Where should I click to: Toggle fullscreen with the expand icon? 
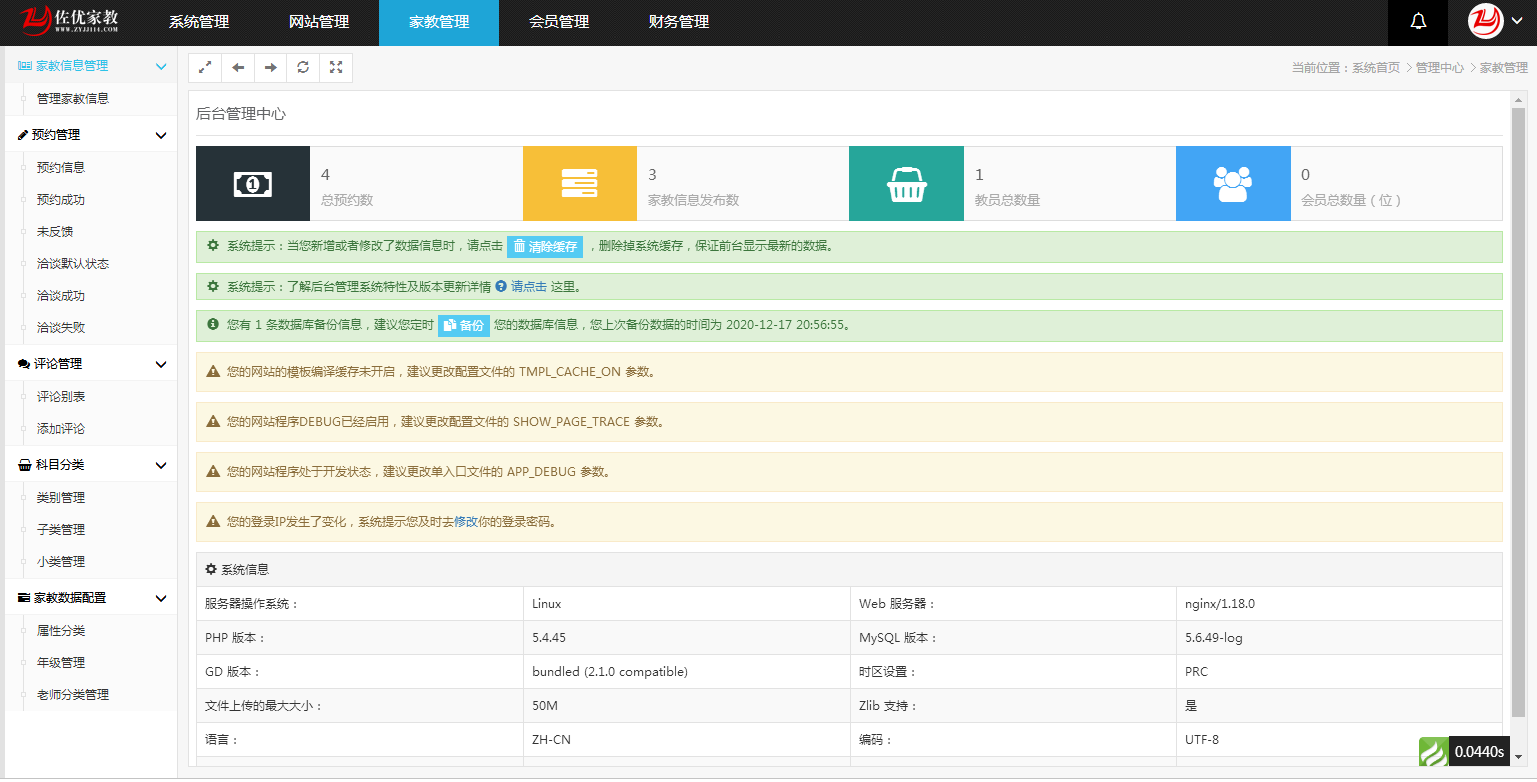click(x=336, y=67)
